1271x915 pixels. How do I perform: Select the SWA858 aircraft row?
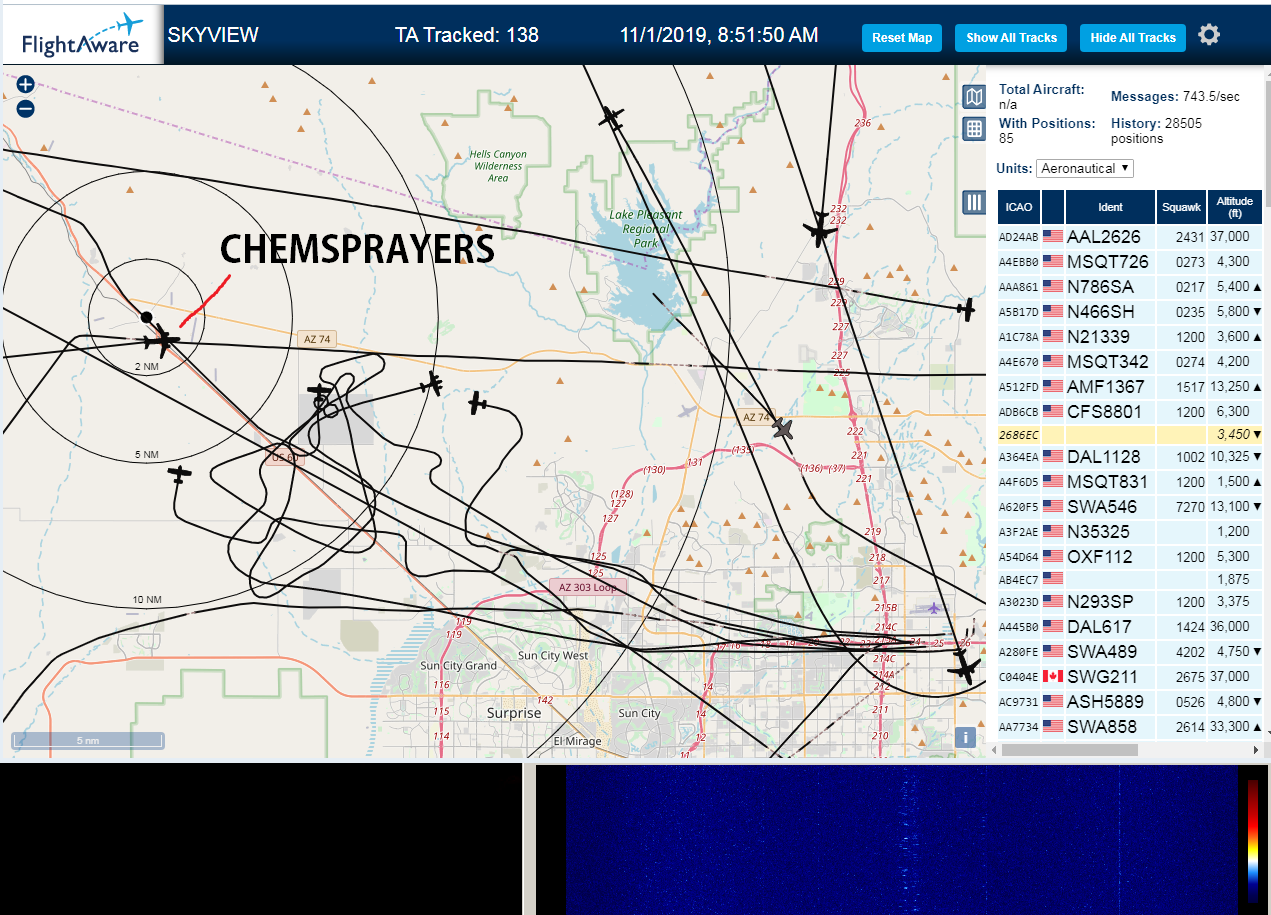click(x=1130, y=727)
